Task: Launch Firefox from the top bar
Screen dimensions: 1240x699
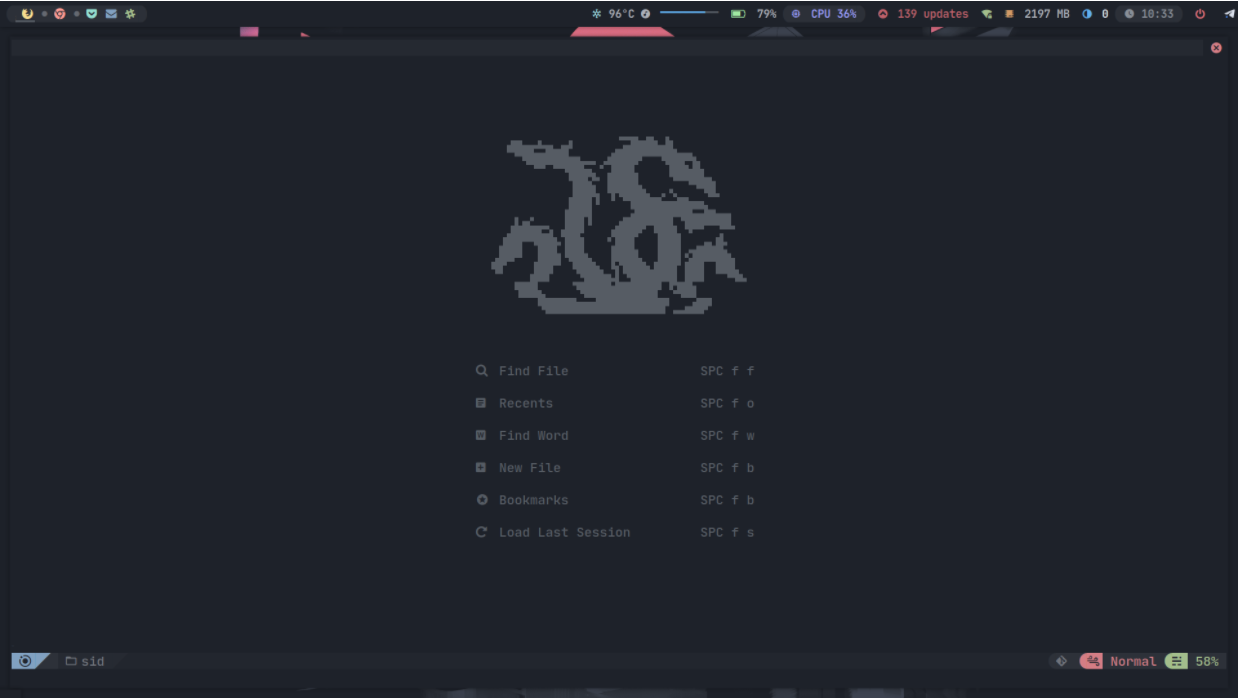Action: 26,14
